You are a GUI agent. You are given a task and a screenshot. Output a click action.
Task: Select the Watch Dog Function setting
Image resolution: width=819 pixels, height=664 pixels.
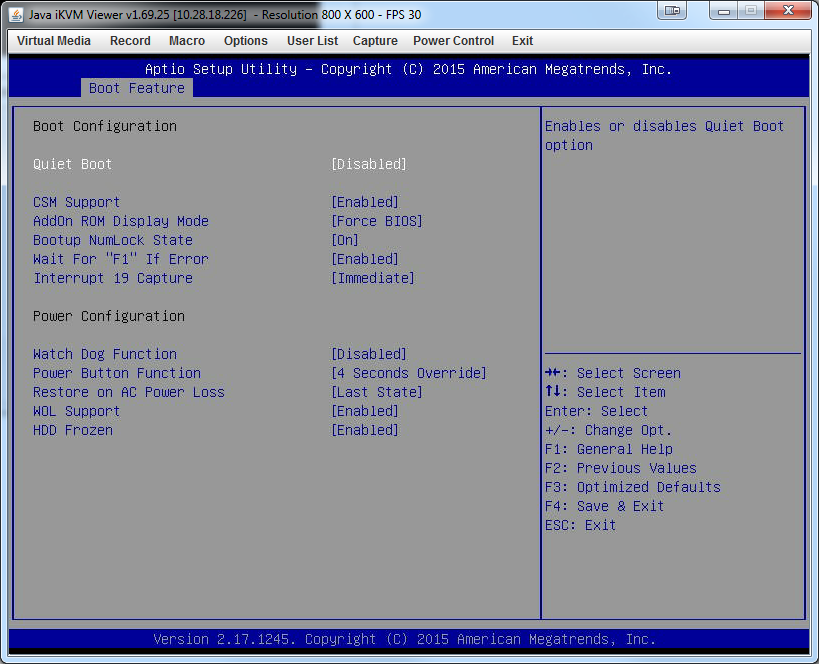pos(104,354)
